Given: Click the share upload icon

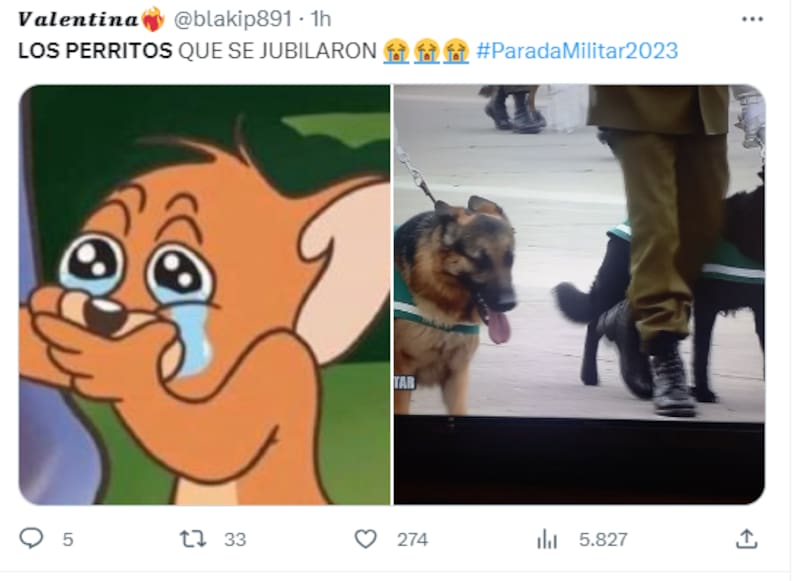Looking at the screenshot, I should pyautogui.click(x=746, y=539).
